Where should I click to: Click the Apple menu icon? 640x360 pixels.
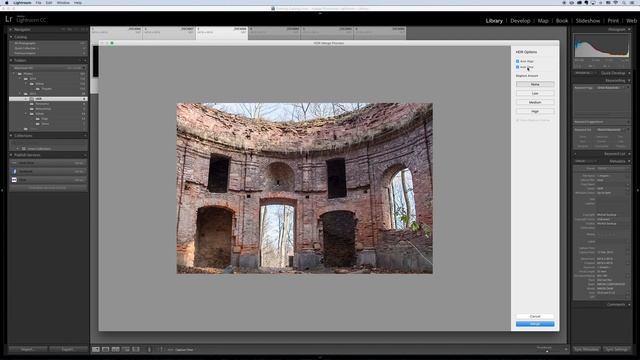[7, 2]
